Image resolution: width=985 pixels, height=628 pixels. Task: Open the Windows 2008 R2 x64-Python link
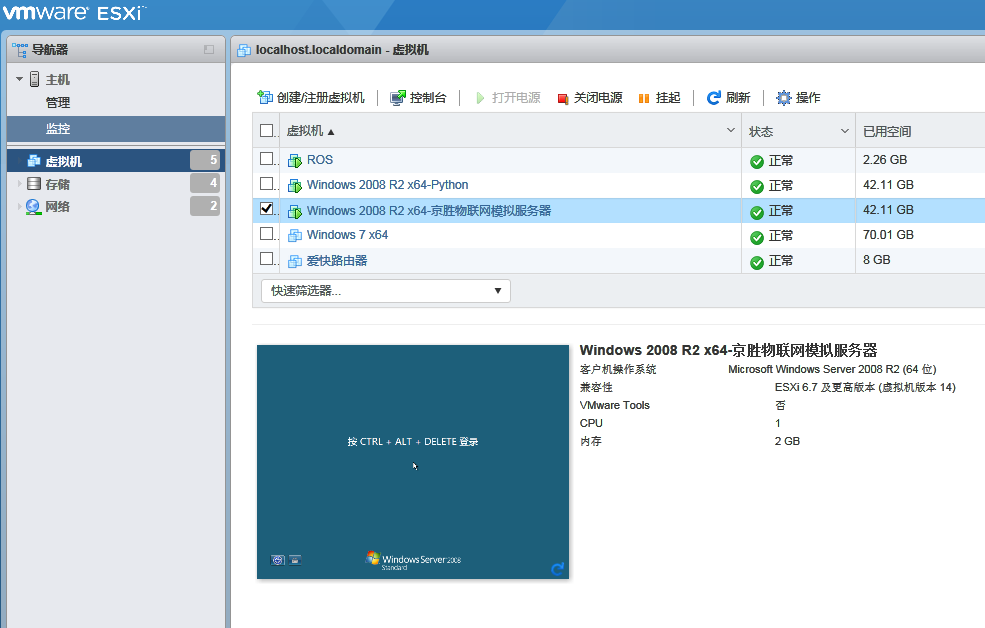coord(387,185)
